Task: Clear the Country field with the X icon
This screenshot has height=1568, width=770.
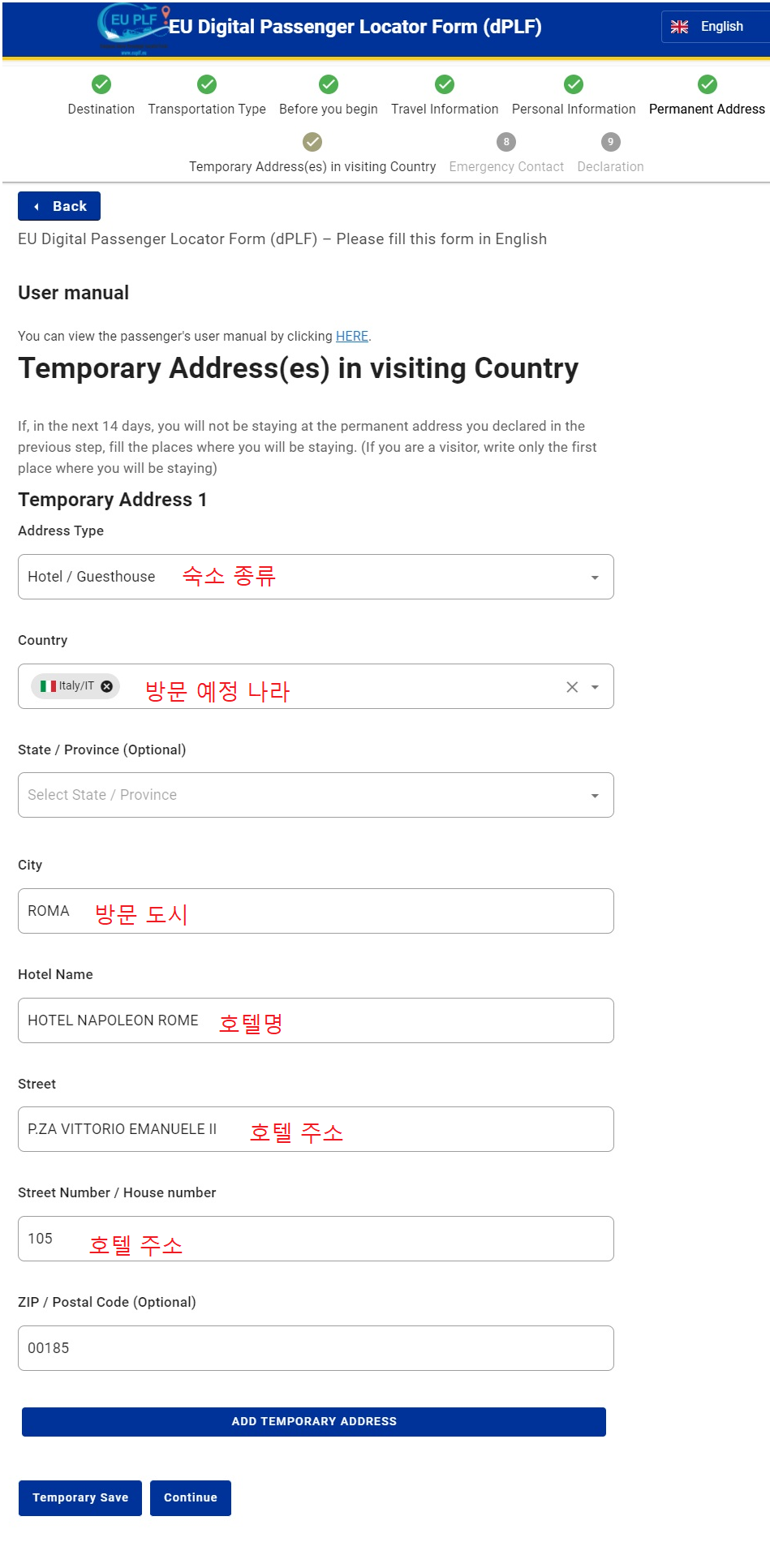Action: tap(572, 687)
